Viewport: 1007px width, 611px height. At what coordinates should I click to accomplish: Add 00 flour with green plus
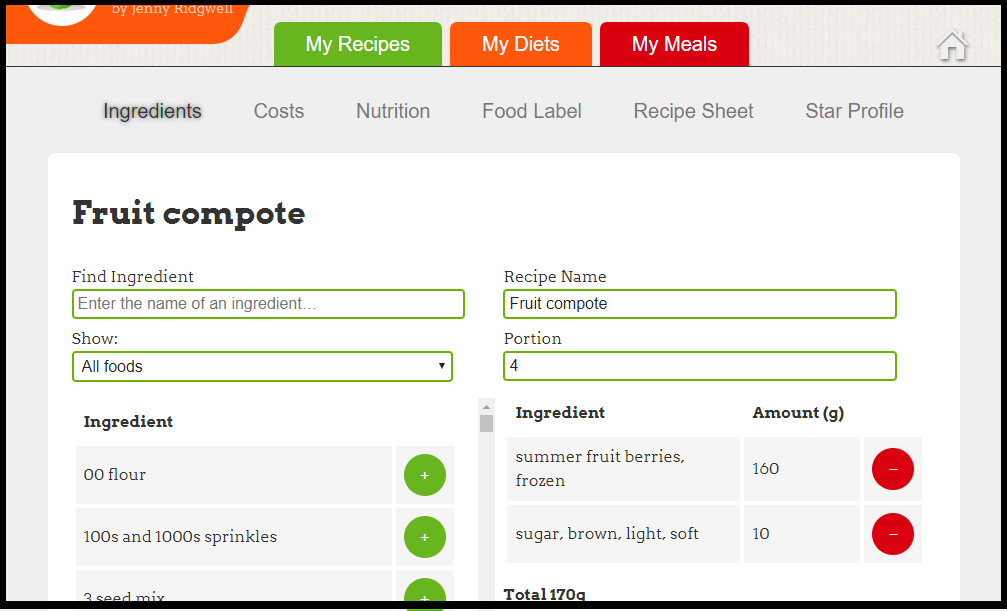(424, 475)
